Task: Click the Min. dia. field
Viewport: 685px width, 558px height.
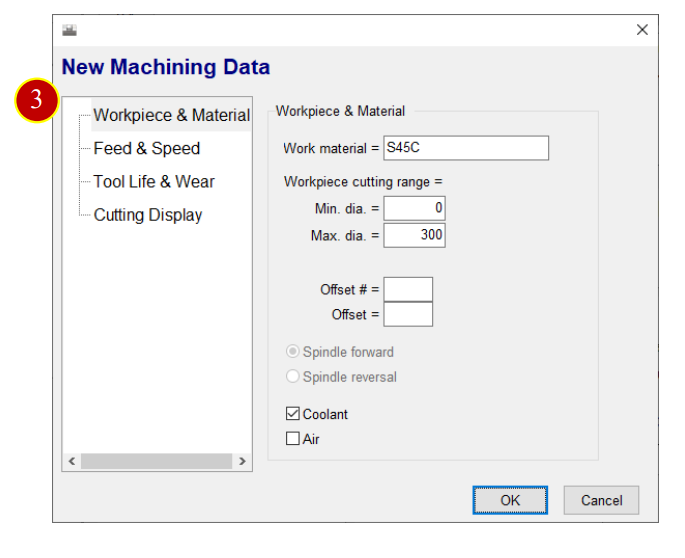Action: tap(414, 208)
